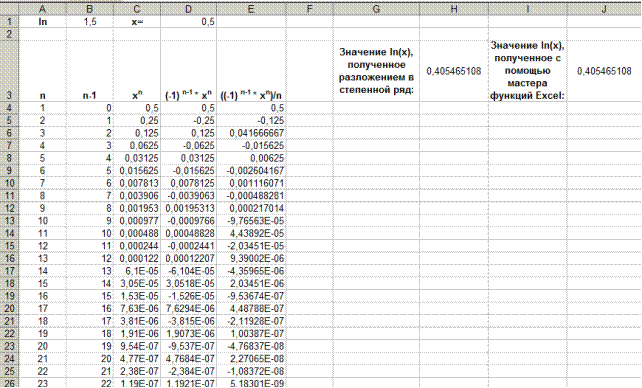
Task: Click cell E17 with -4,35965E-06
Action: click(x=251, y=271)
